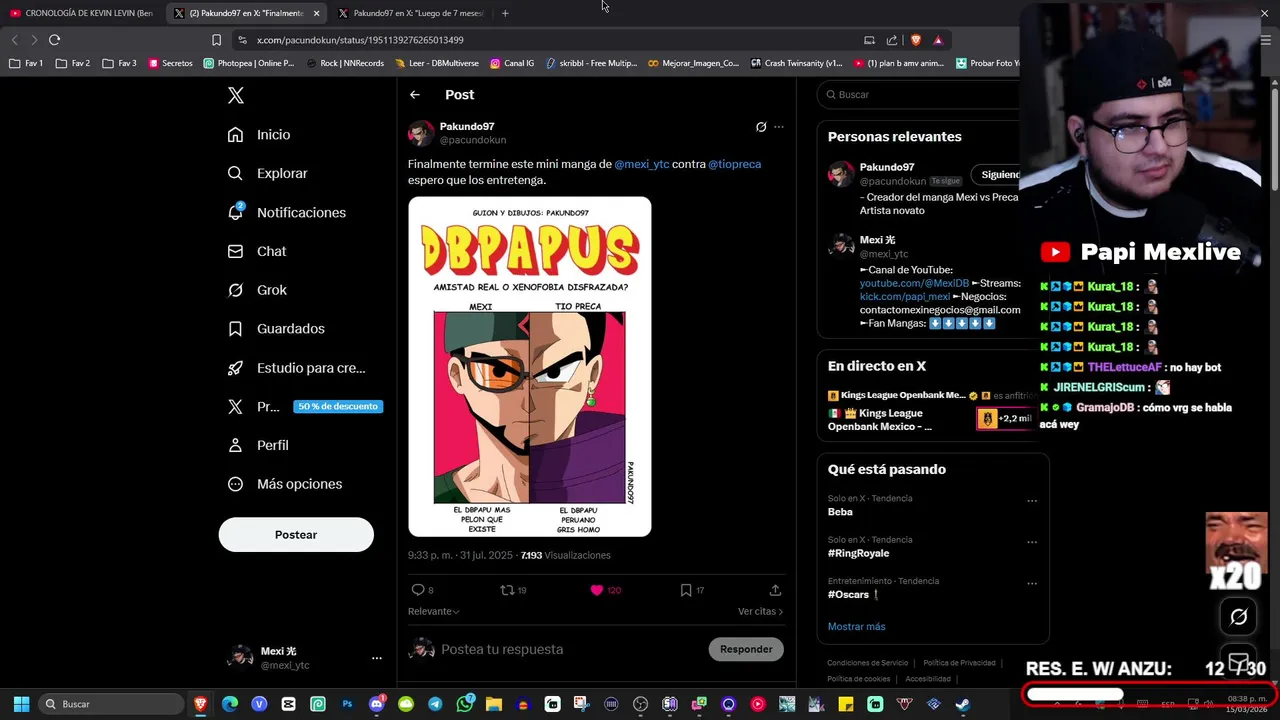This screenshot has height=720, width=1280.
Task: Open the three-dot menu on the post
Action: (x=779, y=127)
